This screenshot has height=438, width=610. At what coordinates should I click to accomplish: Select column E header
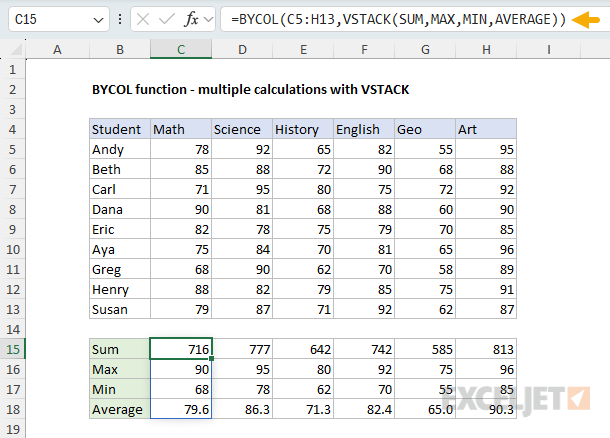303,49
